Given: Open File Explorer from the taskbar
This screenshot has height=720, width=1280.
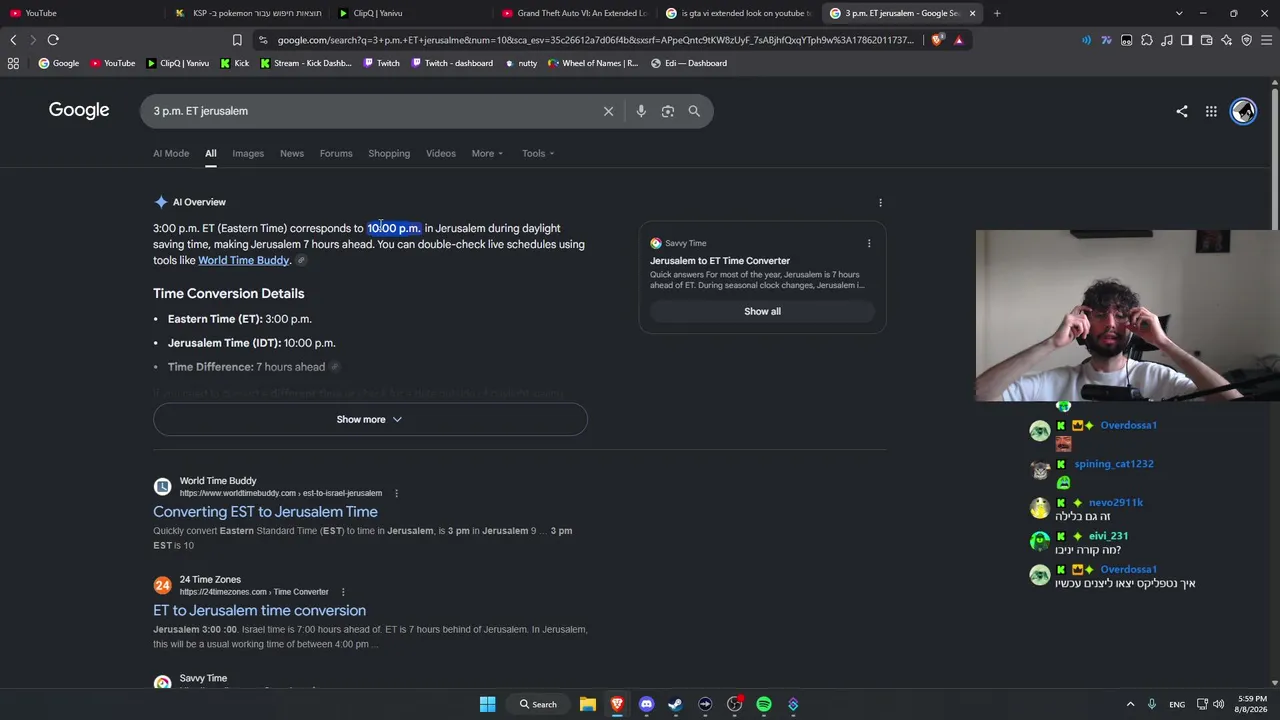Looking at the screenshot, I should click(x=588, y=704).
